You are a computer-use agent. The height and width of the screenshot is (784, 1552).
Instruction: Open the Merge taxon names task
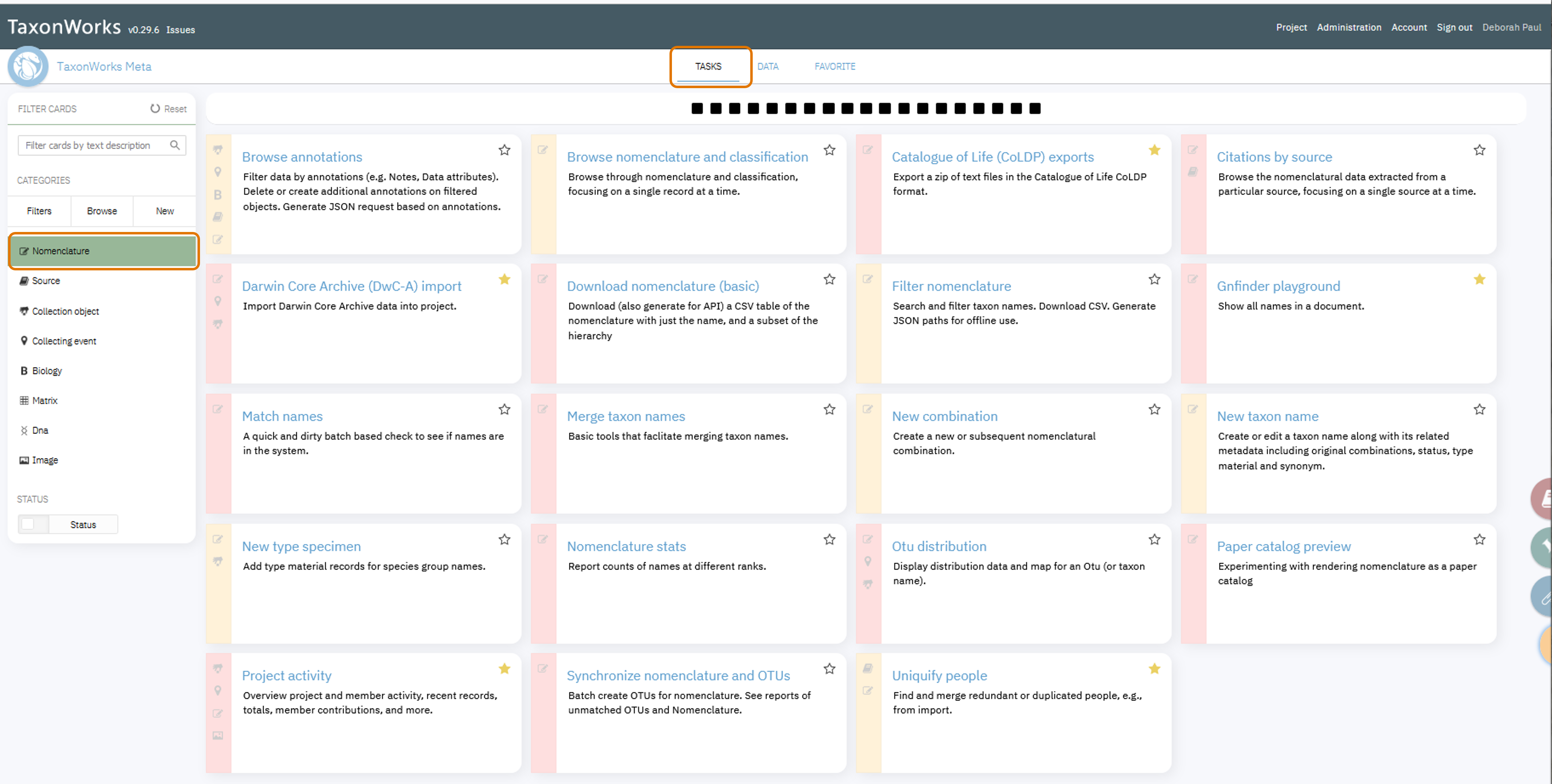point(625,416)
